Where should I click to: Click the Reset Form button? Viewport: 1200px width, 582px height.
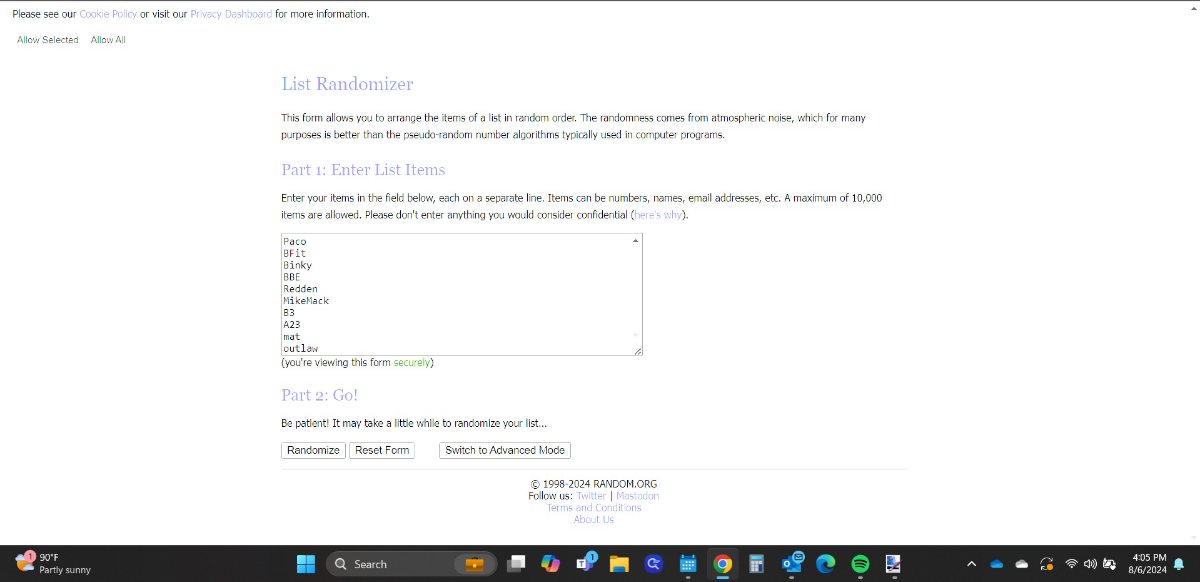click(382, 450)
